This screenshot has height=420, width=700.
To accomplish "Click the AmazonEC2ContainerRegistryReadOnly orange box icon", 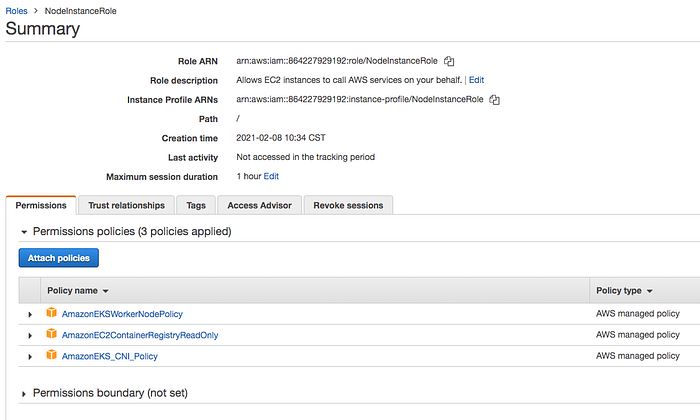I will 51,333.
